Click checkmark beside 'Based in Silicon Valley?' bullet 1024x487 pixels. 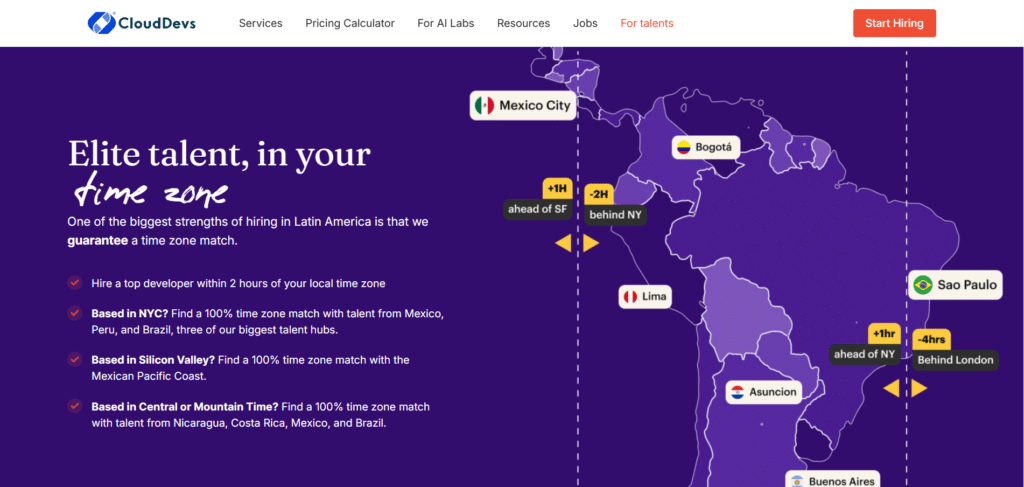pos(74,359)
